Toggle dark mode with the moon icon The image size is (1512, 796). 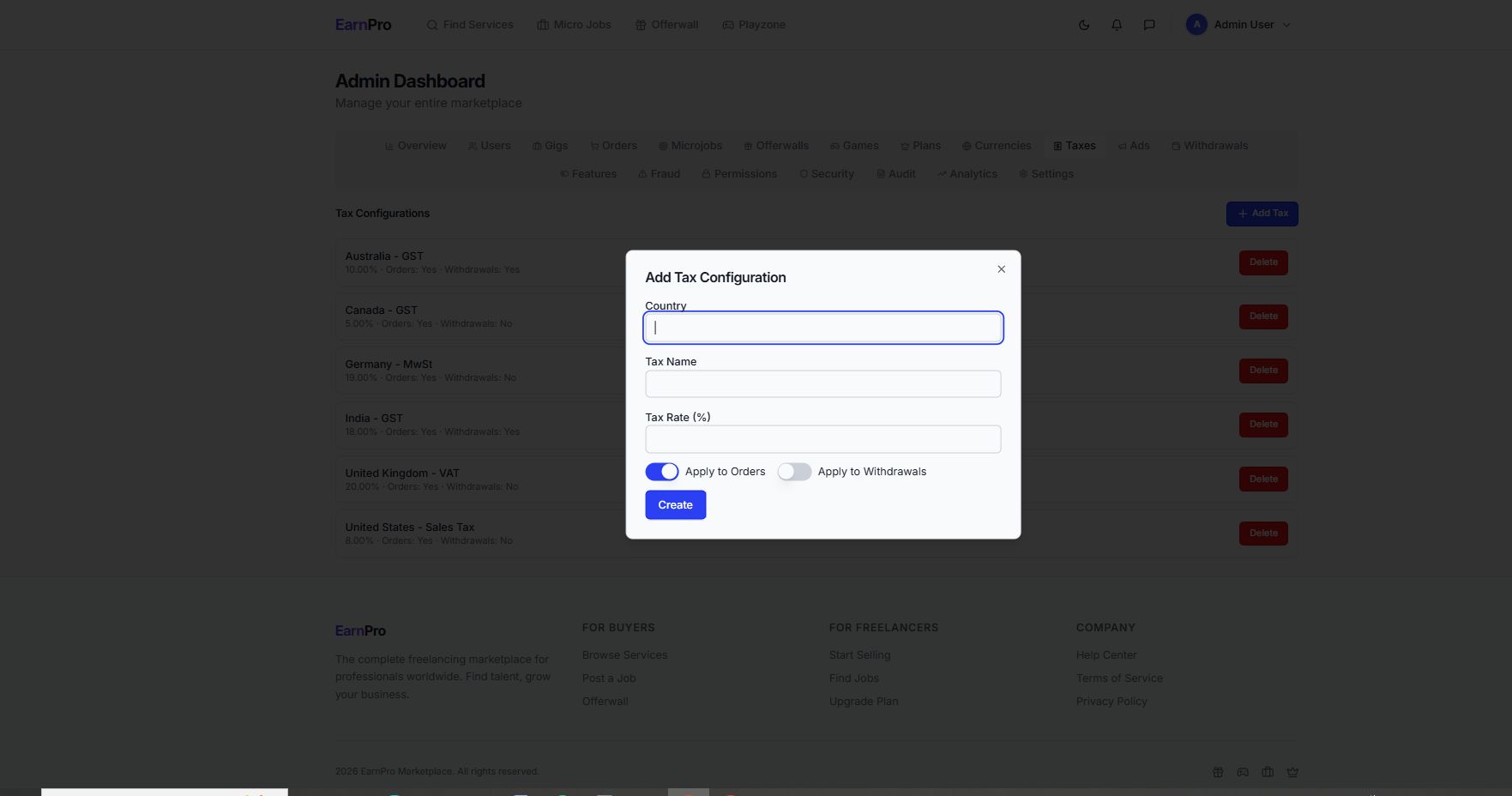[1084, 25]
